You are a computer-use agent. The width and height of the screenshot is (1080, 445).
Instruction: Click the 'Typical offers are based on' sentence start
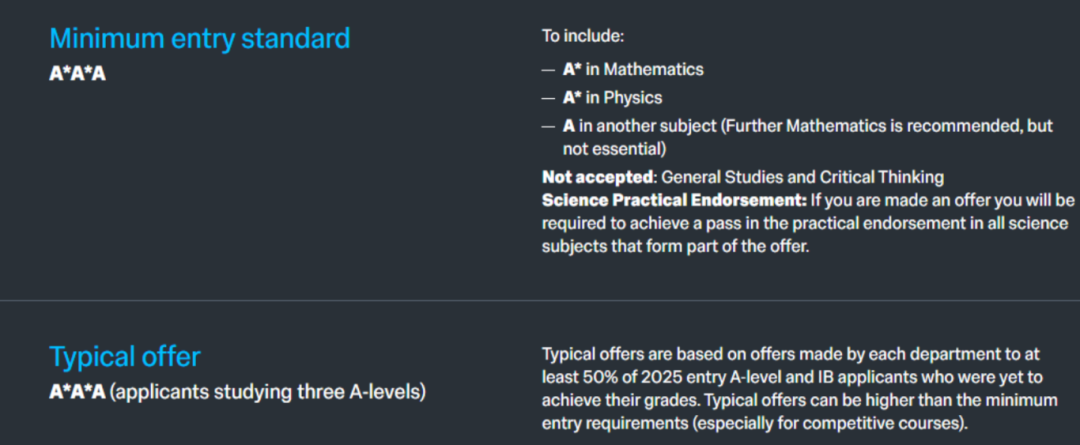[x=640, y=354]
